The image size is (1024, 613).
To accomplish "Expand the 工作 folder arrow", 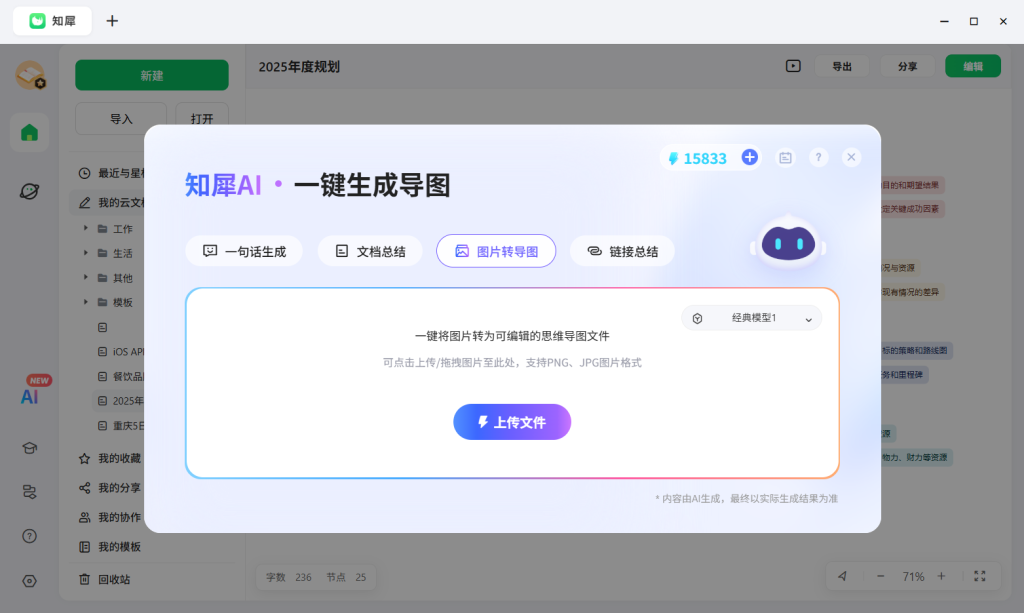I will coord(86,228).
